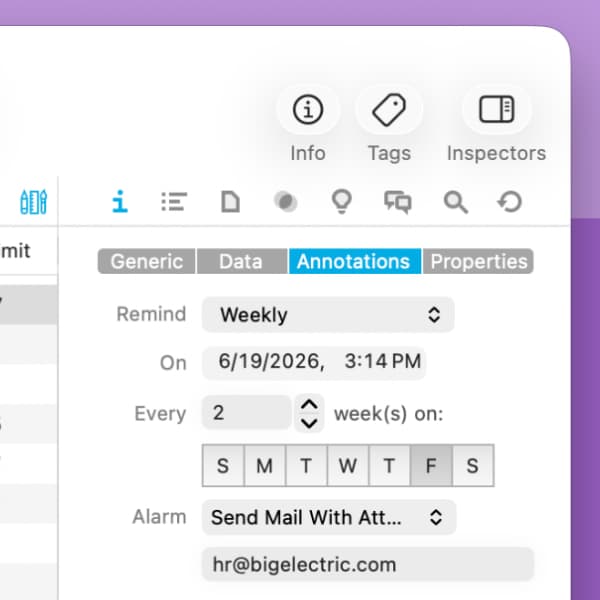Switch to the Document inspector icon
The width and height of the screenshot is (600, 600).
pos(230,201)
